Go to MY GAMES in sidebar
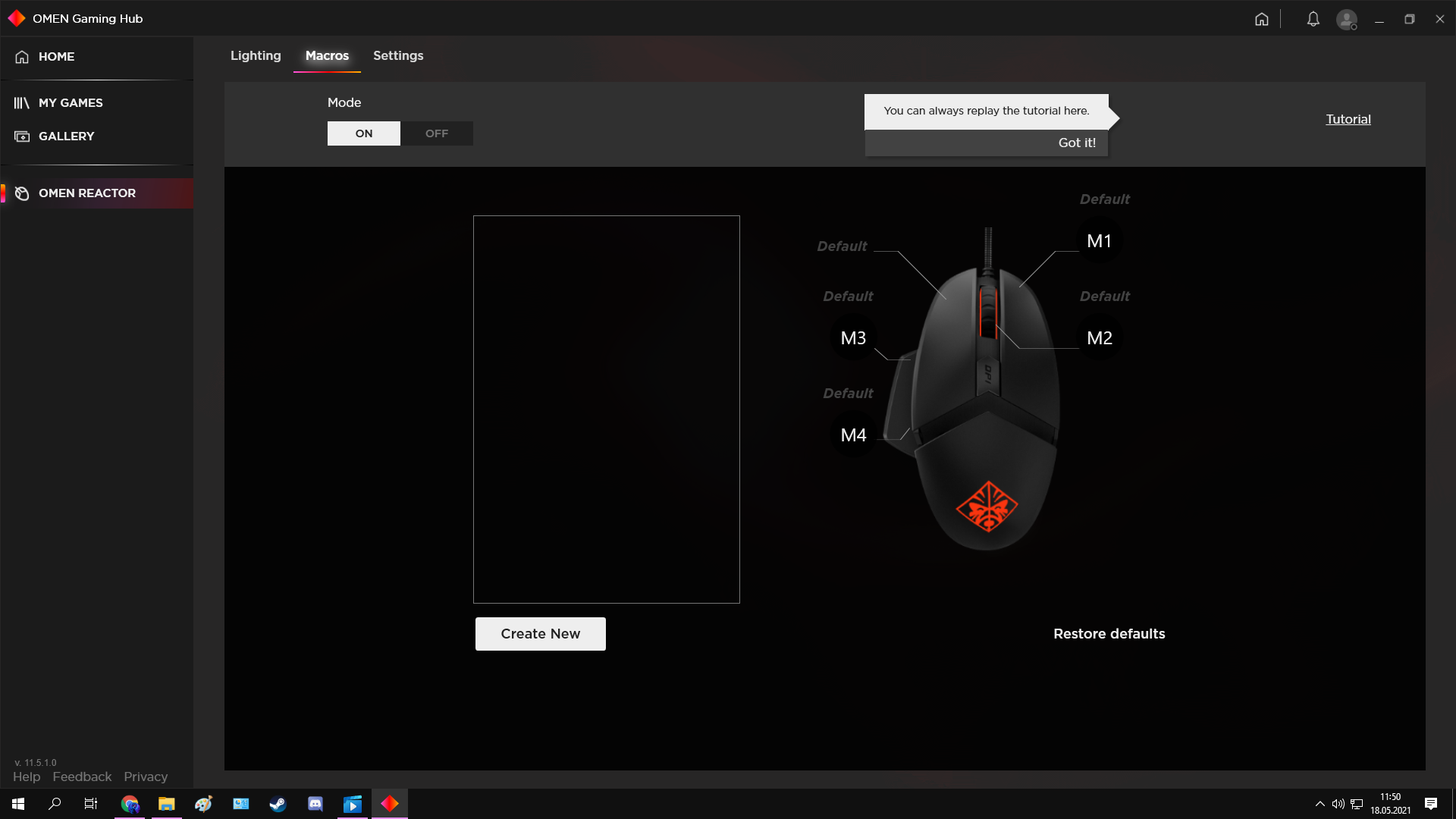 (71, 103)
